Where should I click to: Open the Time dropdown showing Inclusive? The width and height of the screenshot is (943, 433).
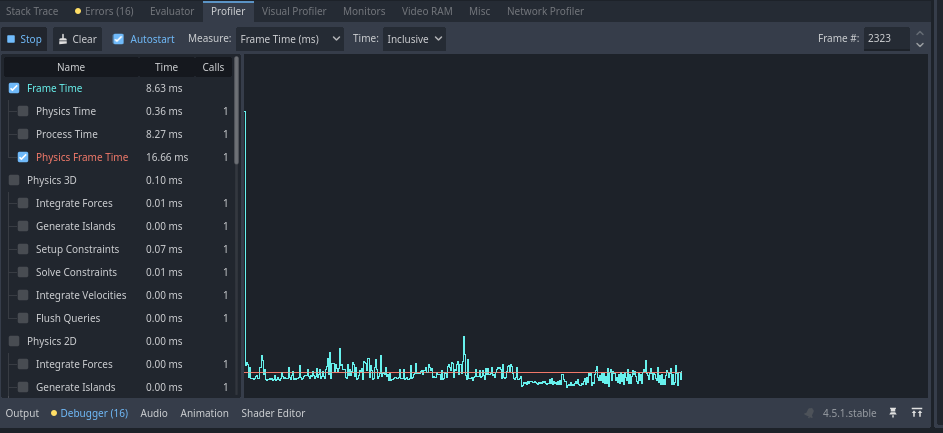(413, 39)
